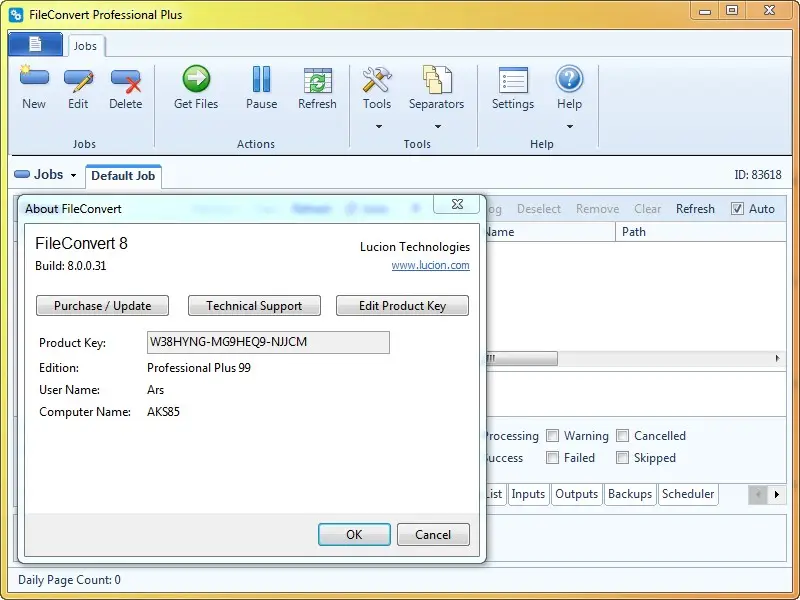
Task: Click the user name value Ars
Action: pyautogui.click(x=156, y=390)
